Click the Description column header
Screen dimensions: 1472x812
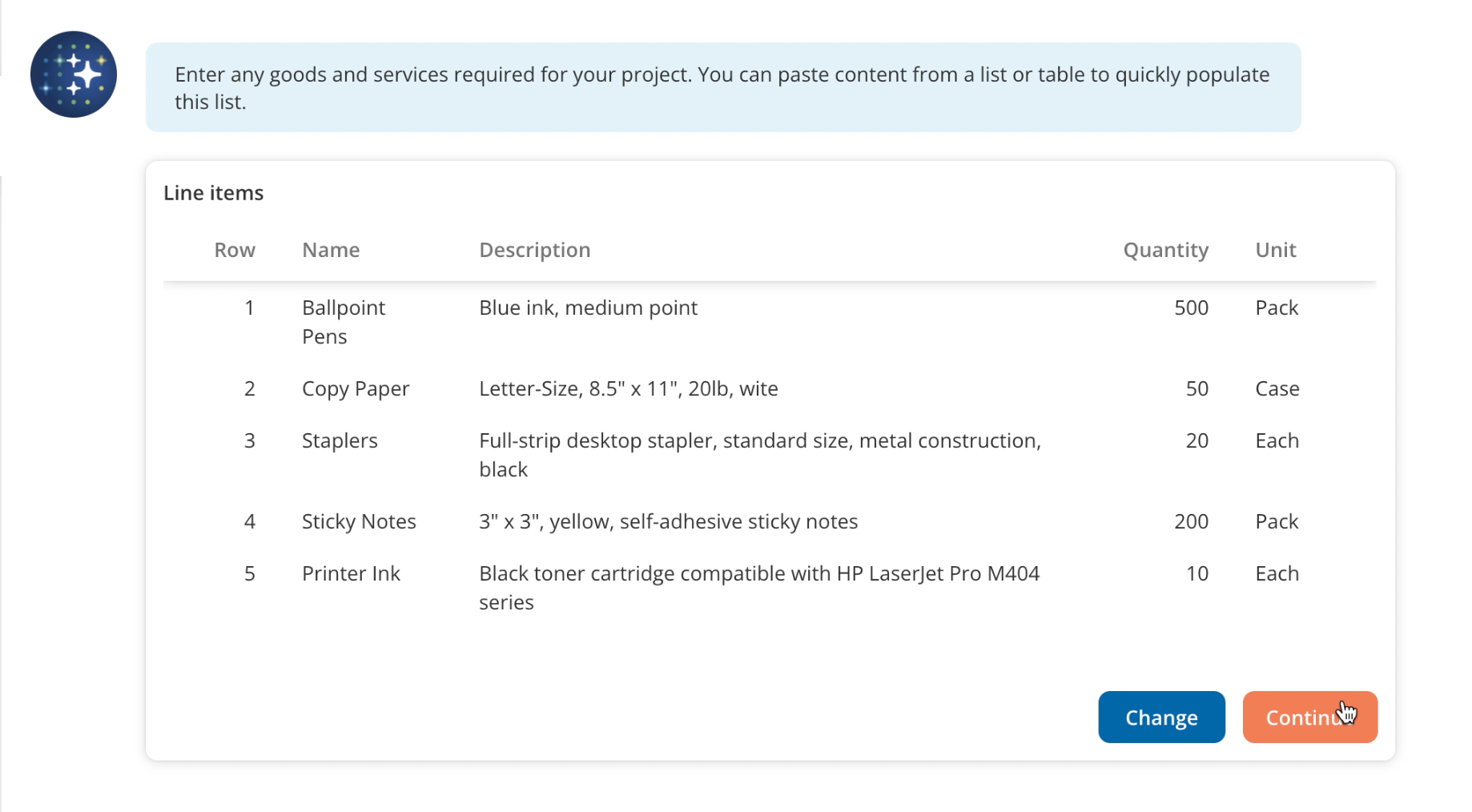point(534,250)
